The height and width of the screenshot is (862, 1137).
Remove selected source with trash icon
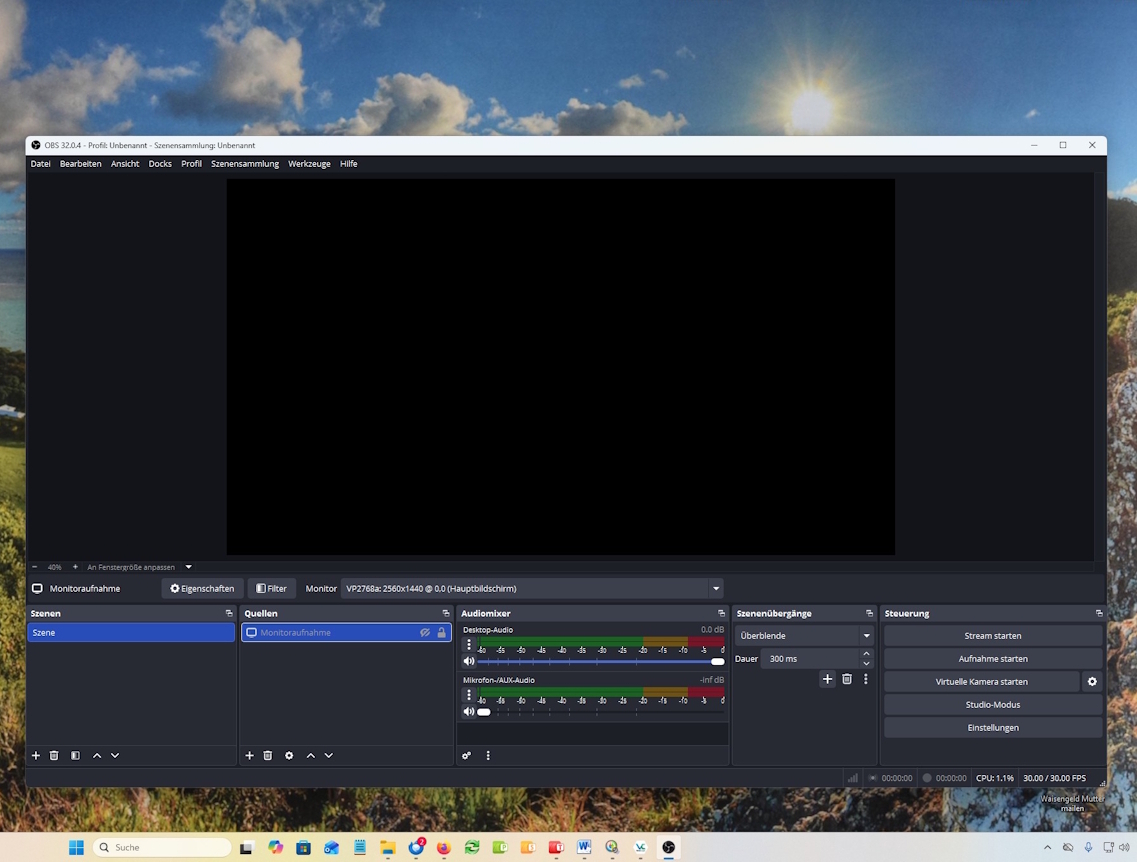click(x=268, y=755)
